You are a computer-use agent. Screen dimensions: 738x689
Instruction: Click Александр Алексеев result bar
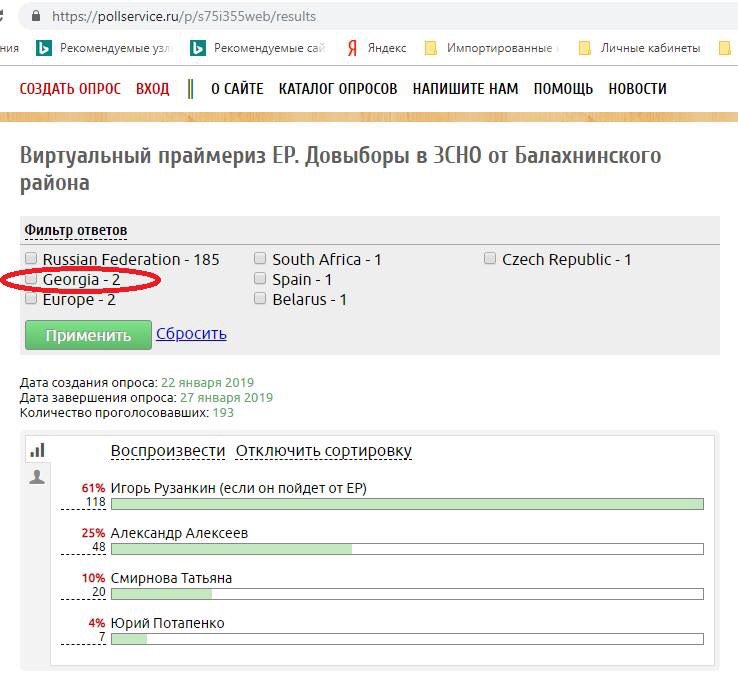click(x=407, y=549)
